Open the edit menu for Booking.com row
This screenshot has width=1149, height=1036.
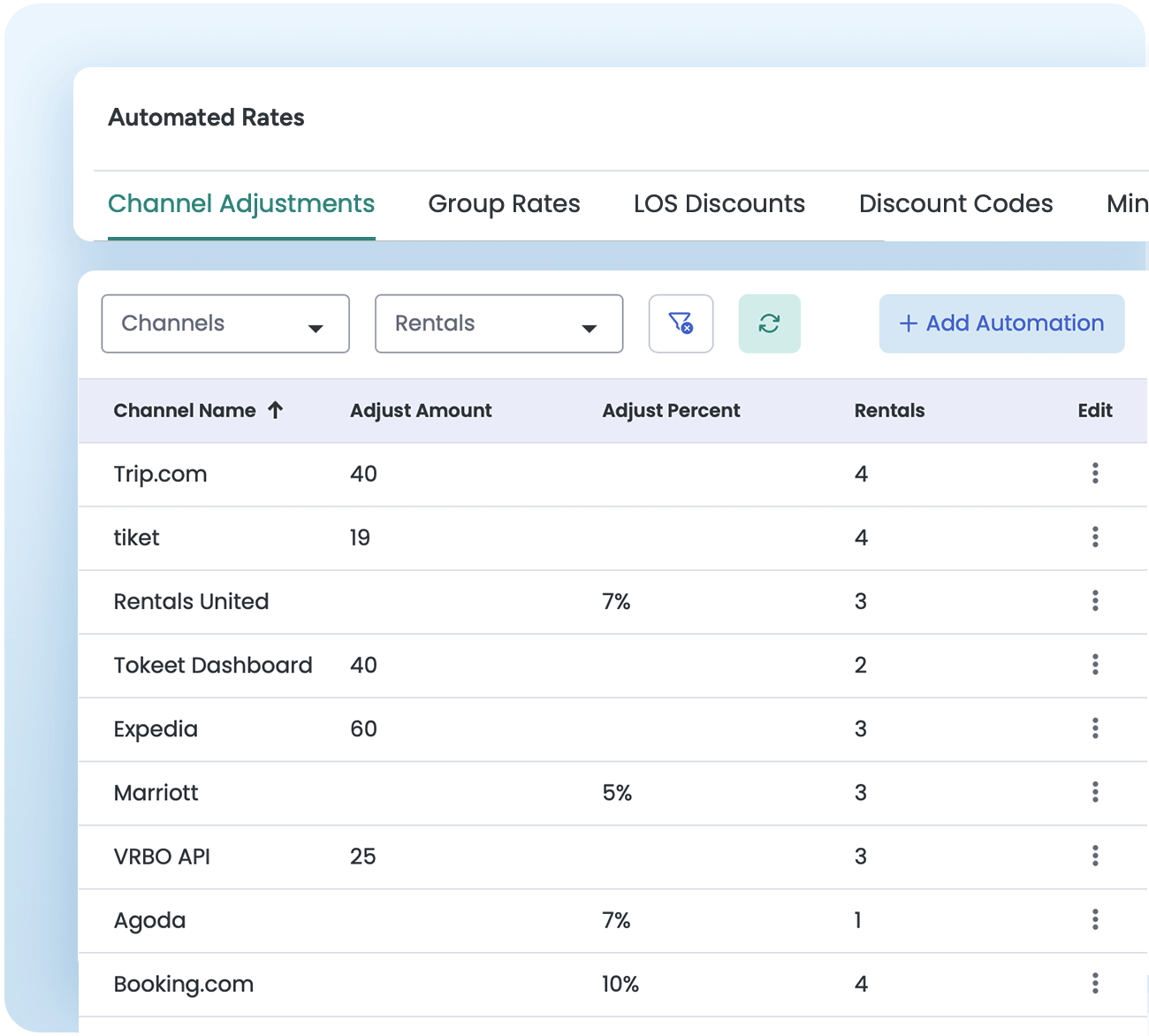1095,983
